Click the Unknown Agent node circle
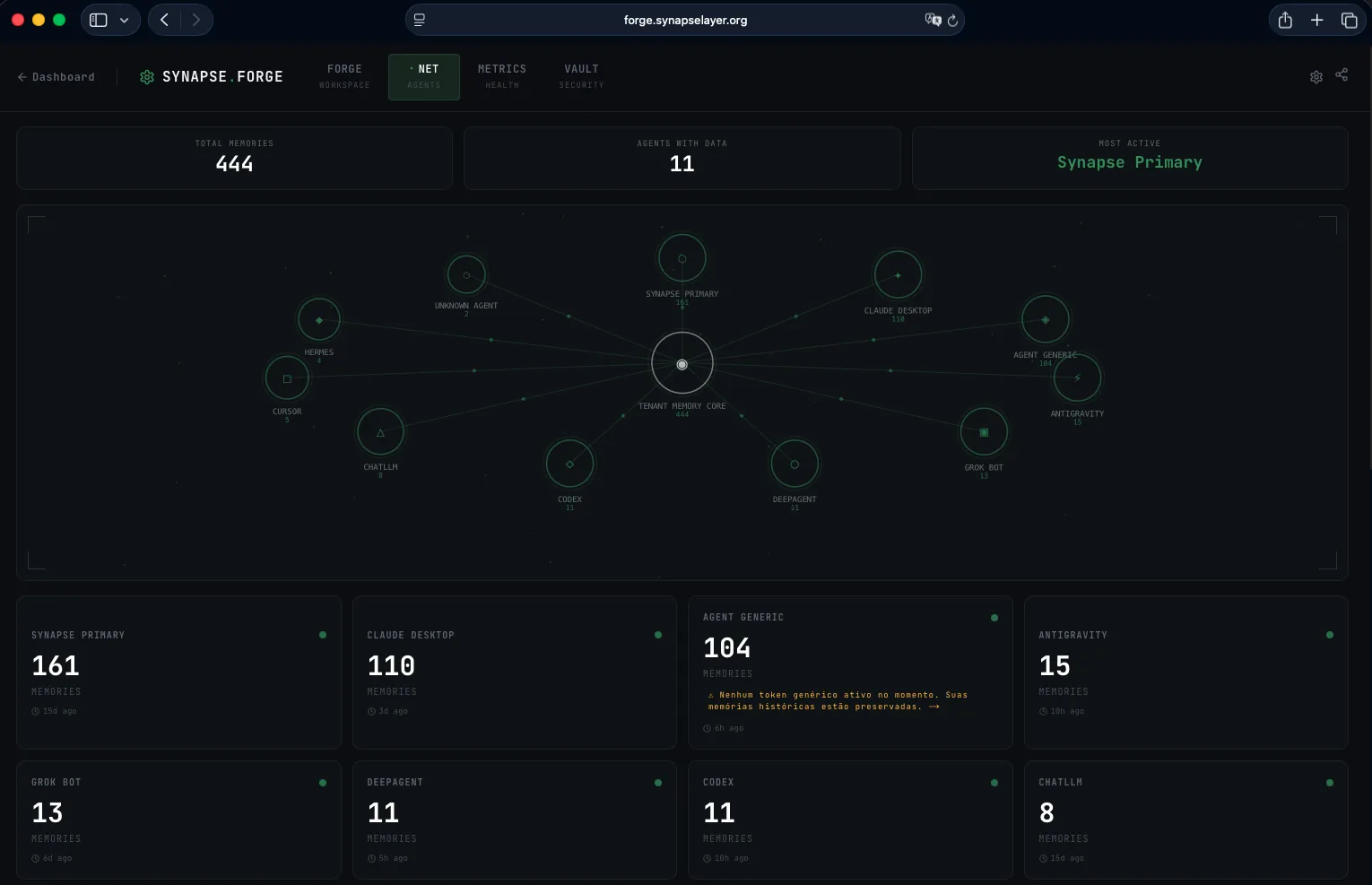This screenshot has height=885, width=1372. tap(466, 275)
